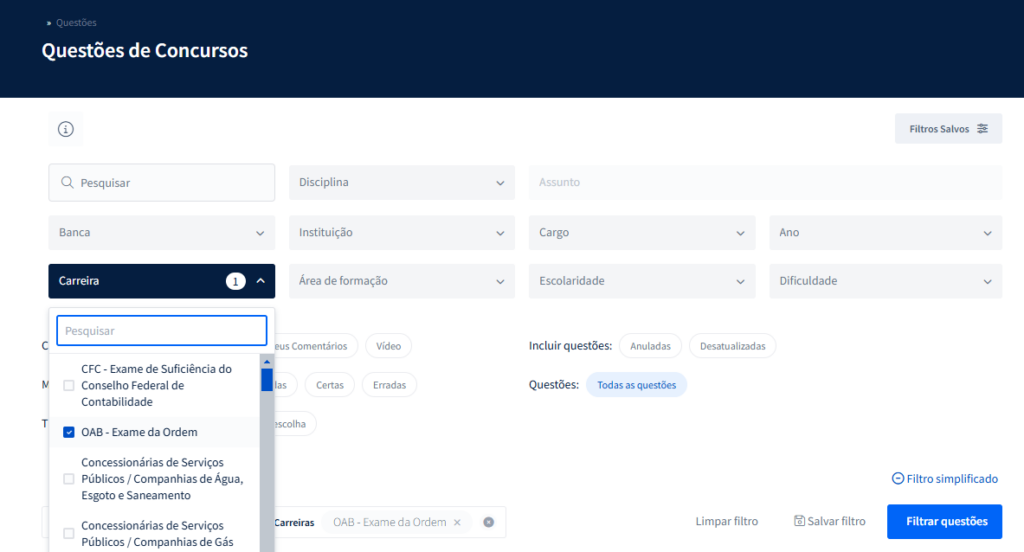Toggle the Certas filter chip

click(x=330, y=385)
